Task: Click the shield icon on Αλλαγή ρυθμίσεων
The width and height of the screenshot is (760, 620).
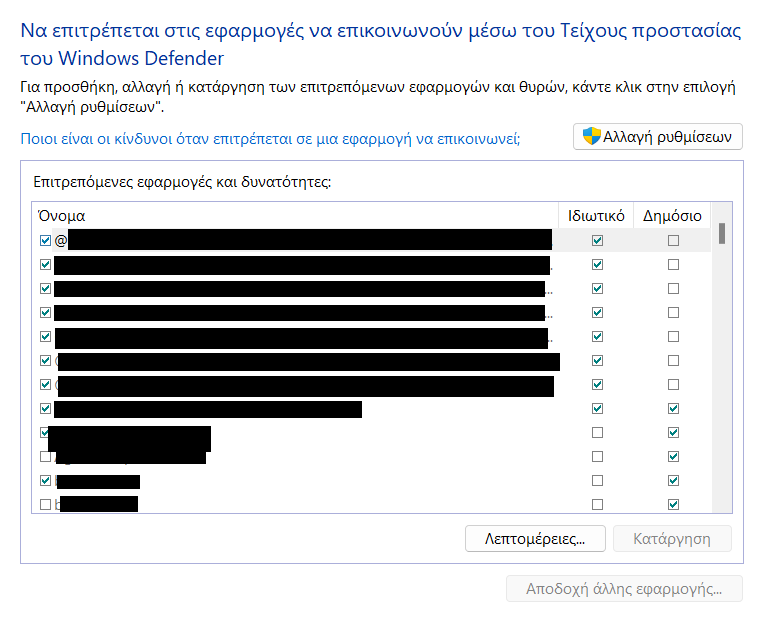Action: (x=591, y=136)
